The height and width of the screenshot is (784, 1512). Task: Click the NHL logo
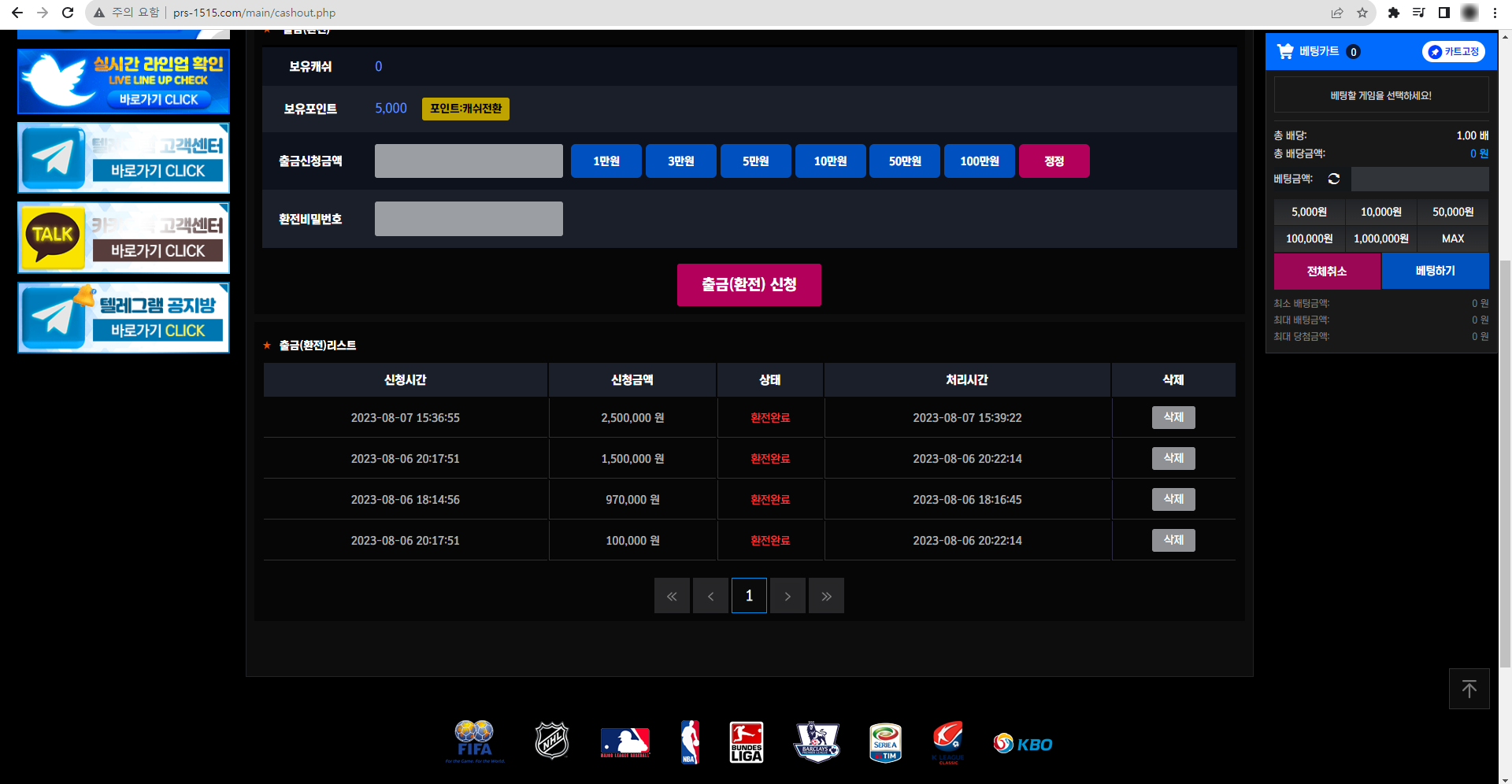click(x=552, y=741)
